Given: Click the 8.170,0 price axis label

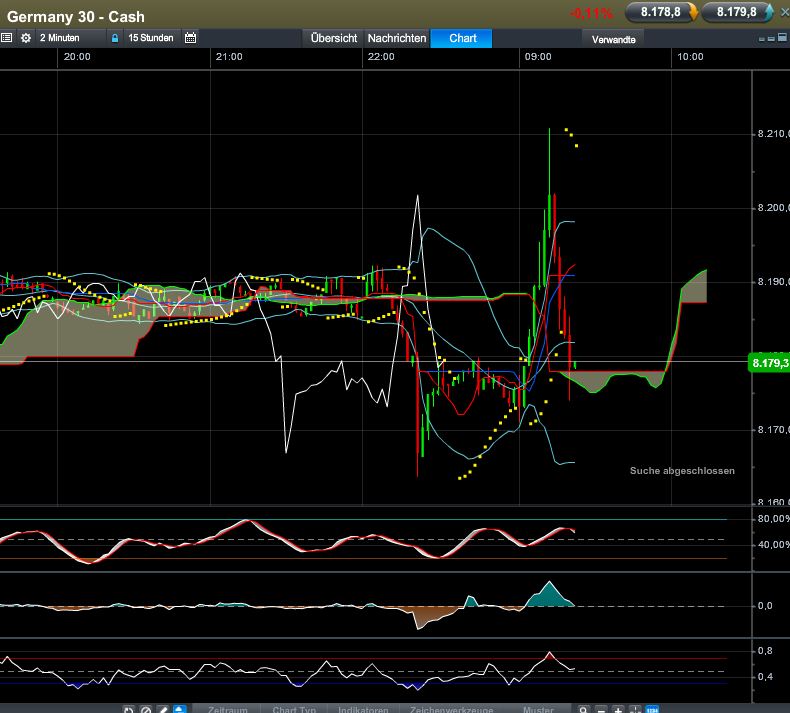Looking at the screenshot, I should 773,429.
